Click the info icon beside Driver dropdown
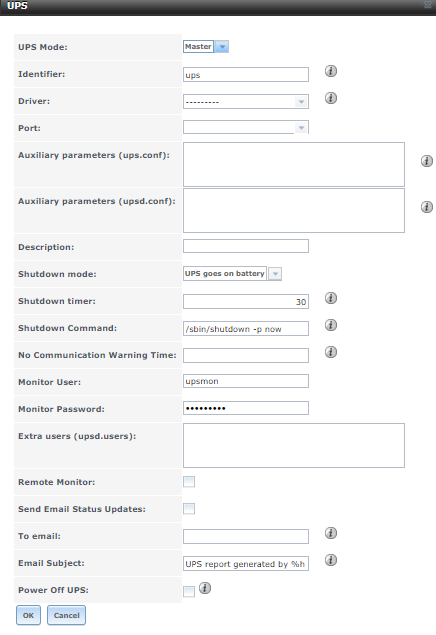Screen dimensions: 436x635 [x=331, y=98]
